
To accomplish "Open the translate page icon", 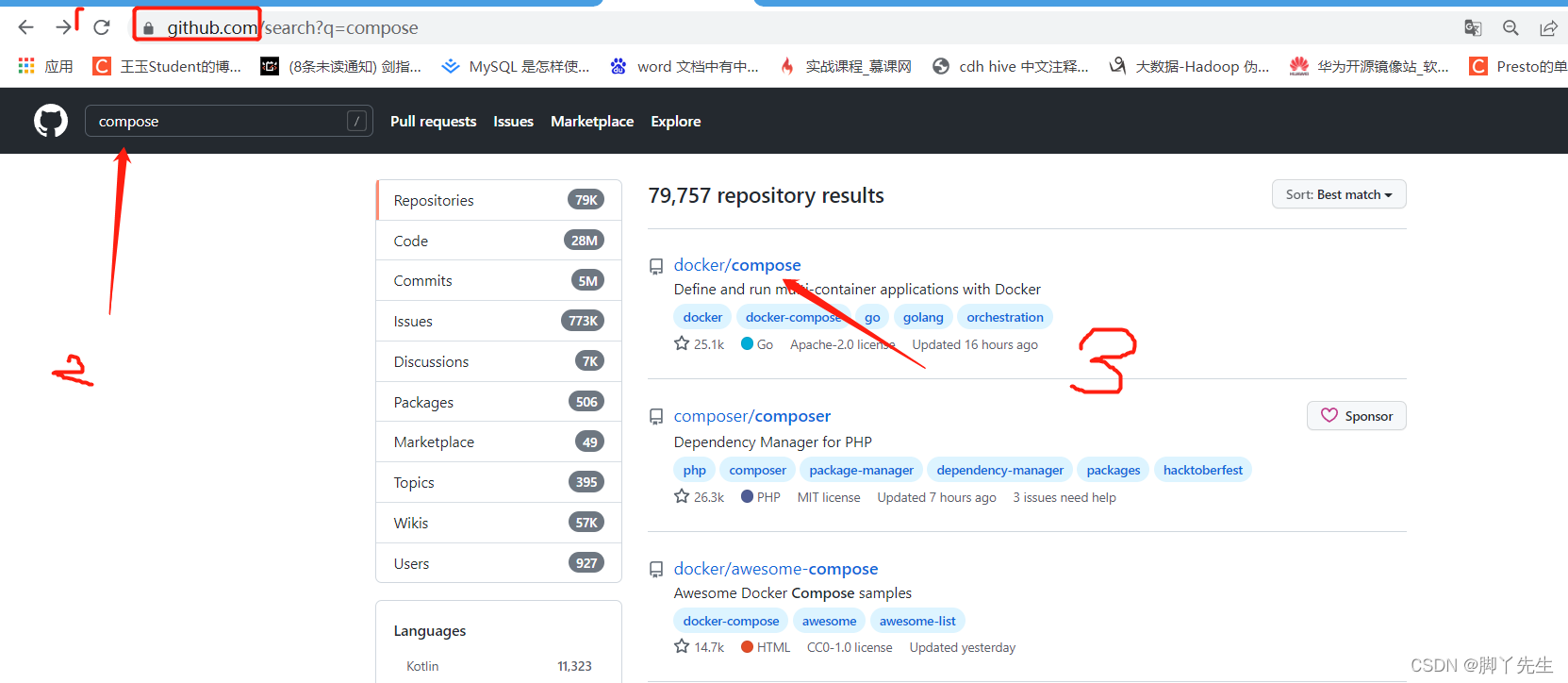I will pyautogui.click(x=1473, y=28).
